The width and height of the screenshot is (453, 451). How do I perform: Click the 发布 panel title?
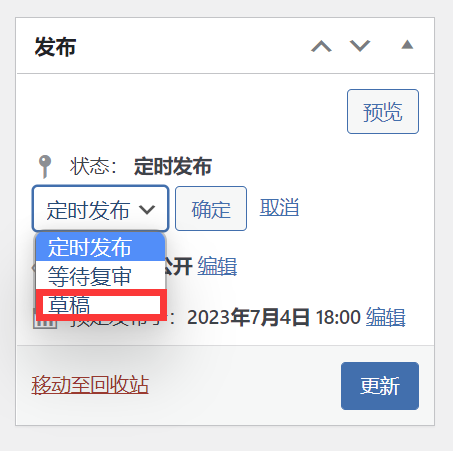coord(55,47)
